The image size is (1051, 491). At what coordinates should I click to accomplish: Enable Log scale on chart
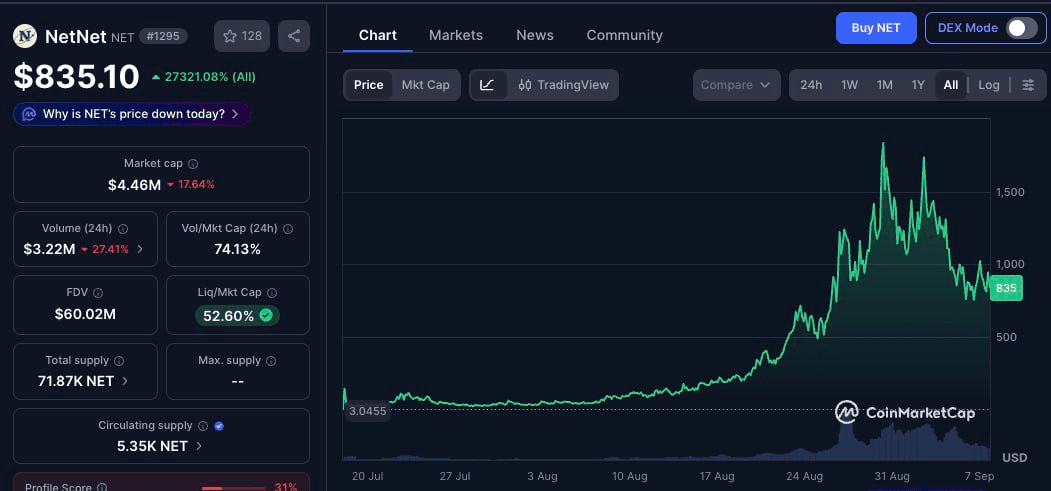[x=989, y=85]
